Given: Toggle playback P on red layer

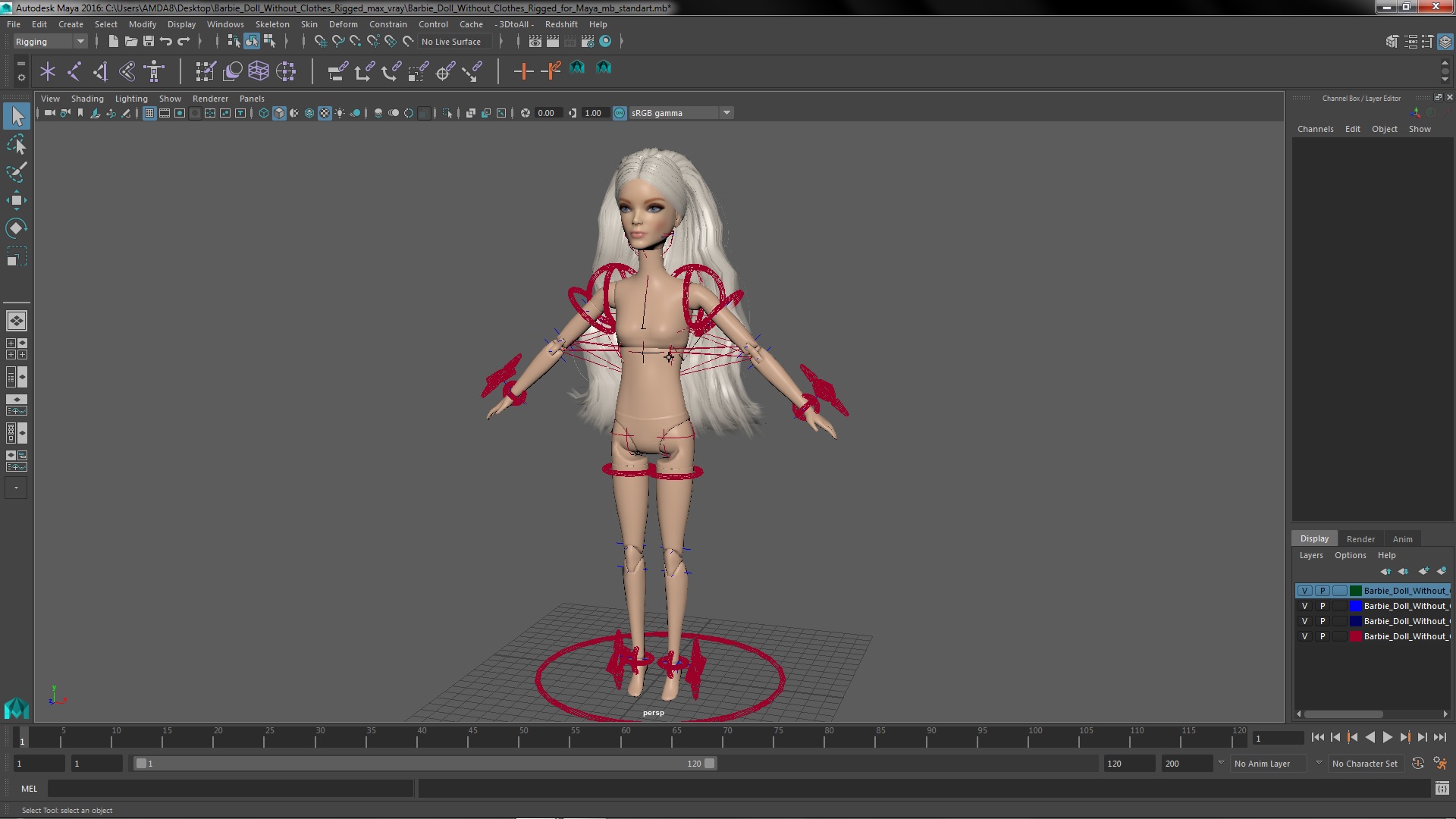Looking at the screenshot, I should (x=1323, y=636).
